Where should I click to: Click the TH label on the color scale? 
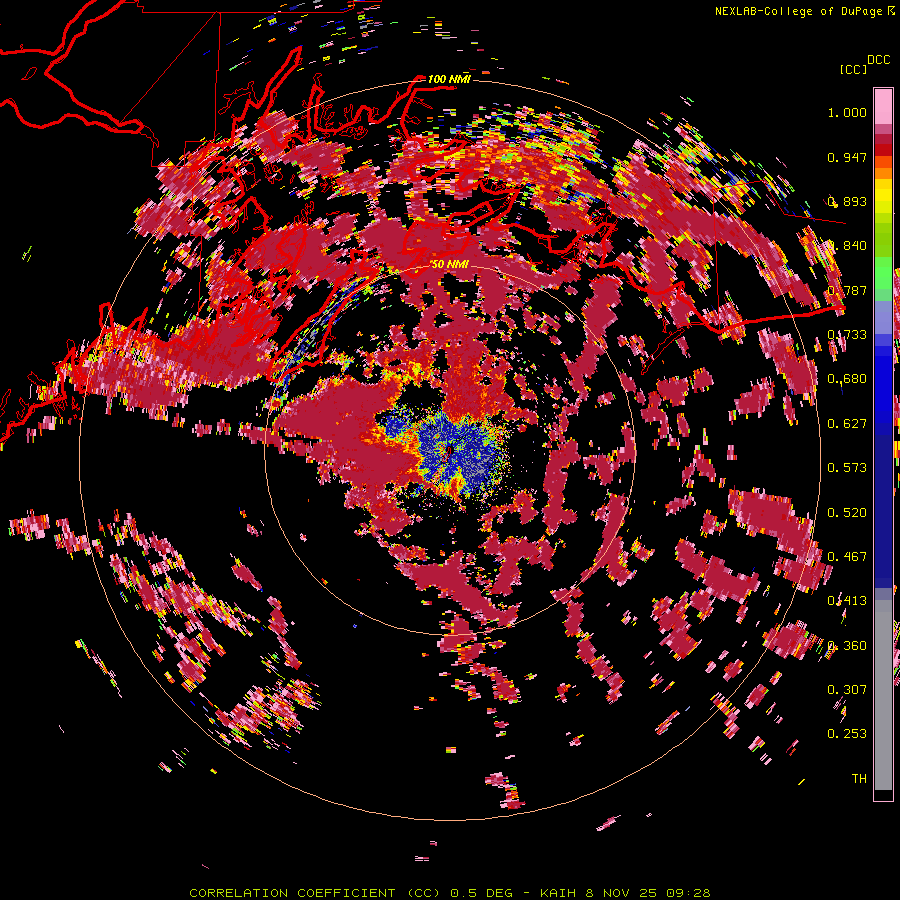pyautogui.click(x=859, y=779)
